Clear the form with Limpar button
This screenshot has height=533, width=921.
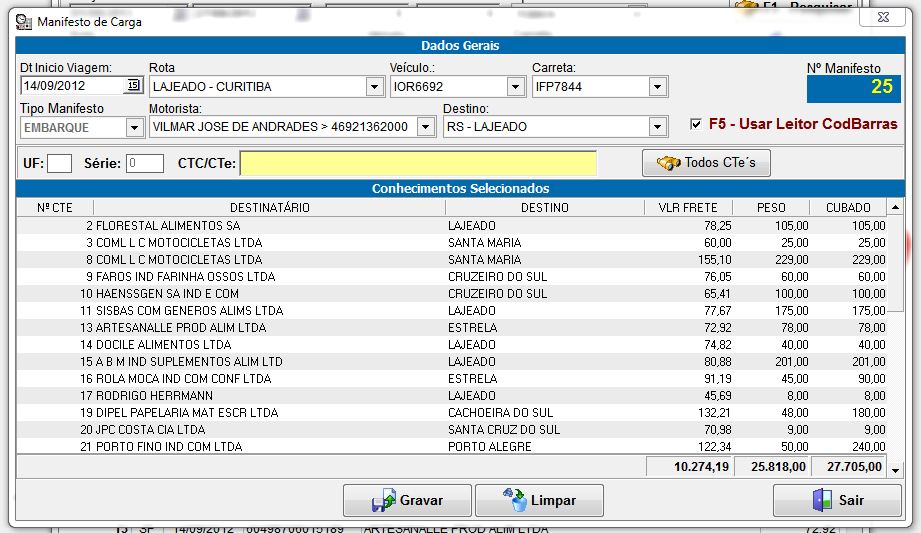(539, 500)
